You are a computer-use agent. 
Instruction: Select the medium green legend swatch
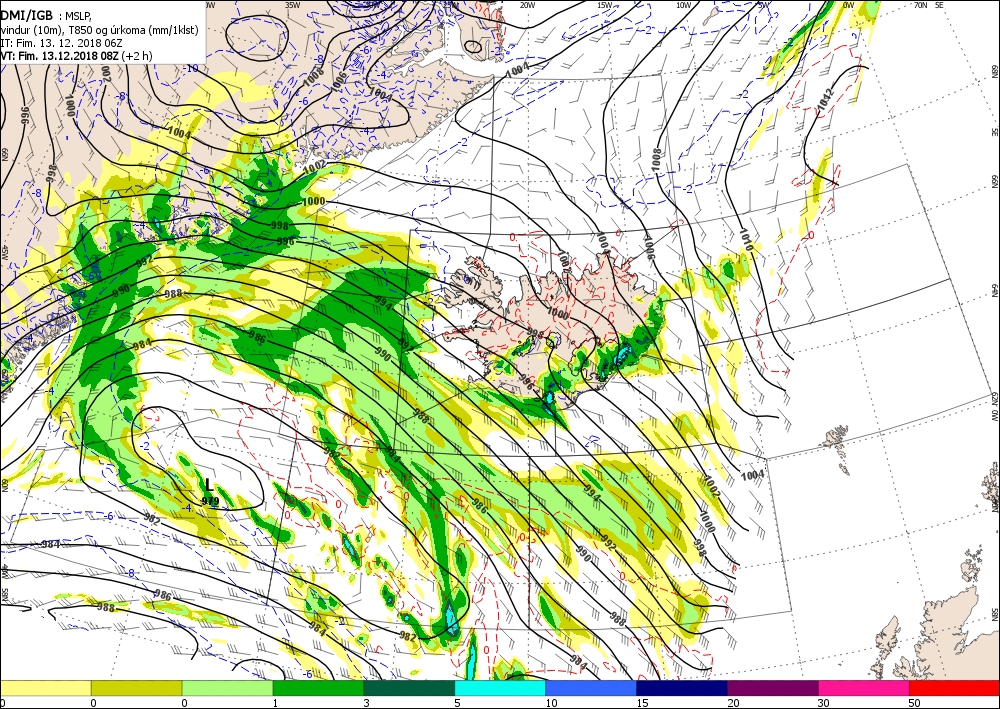[318, 688]
